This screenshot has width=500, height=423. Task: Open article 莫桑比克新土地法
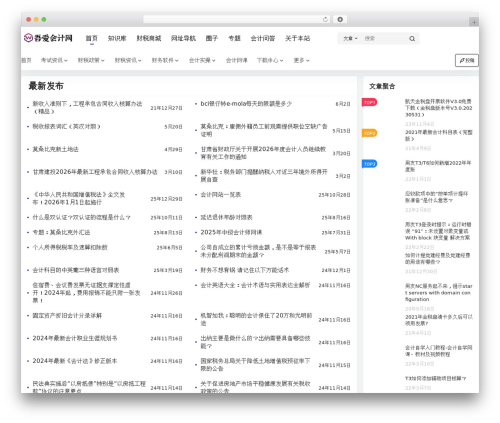click(x=55, y=149)
